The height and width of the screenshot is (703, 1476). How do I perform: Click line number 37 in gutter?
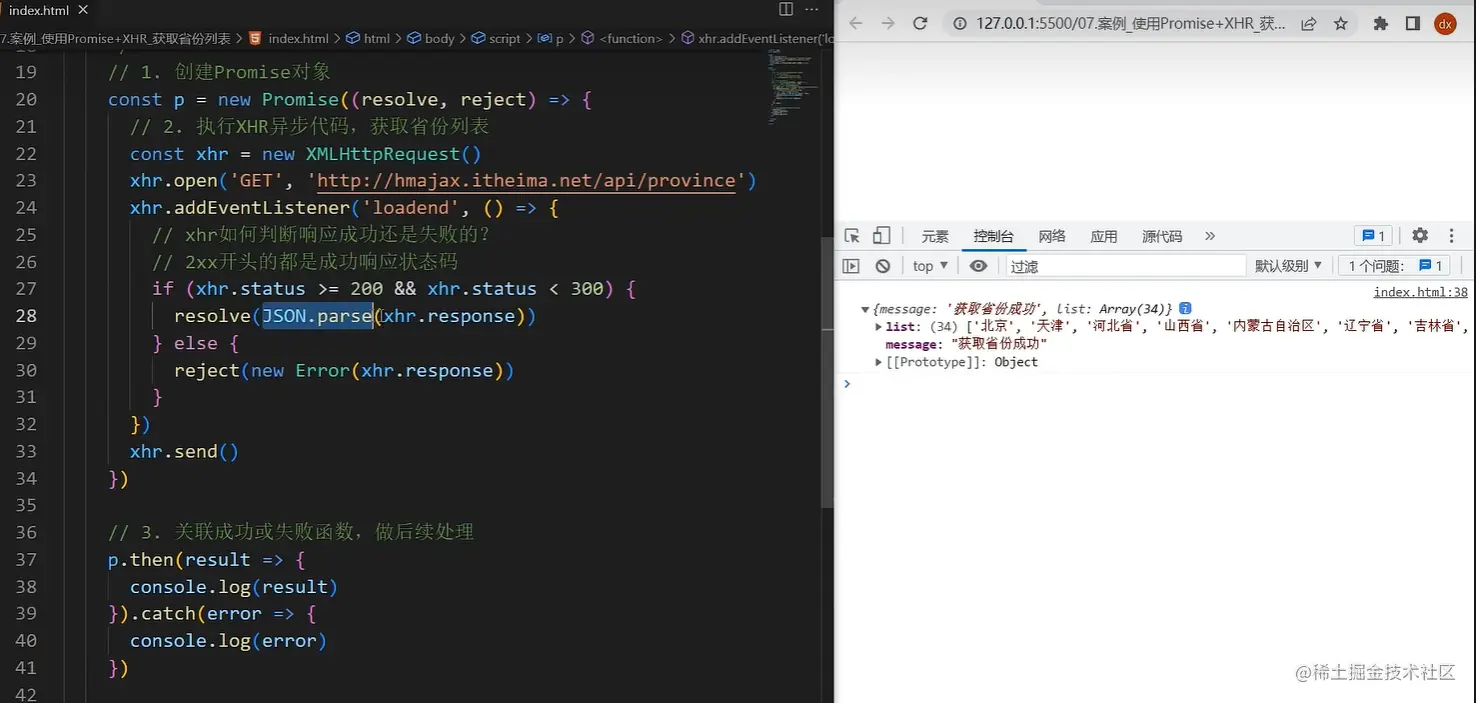(x=26, y=560)
